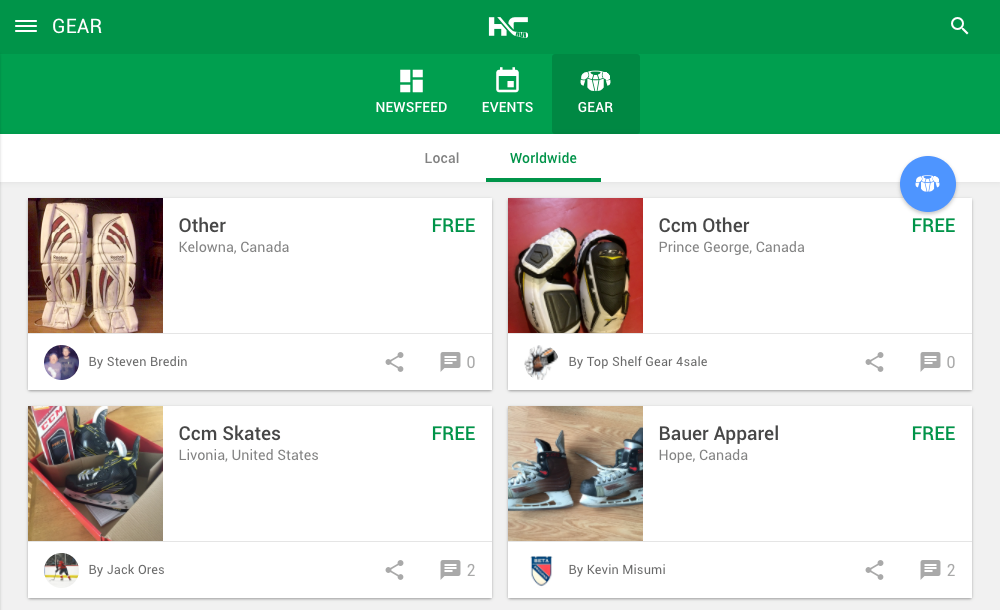Open the Bauer Apparel listing title

718,434
